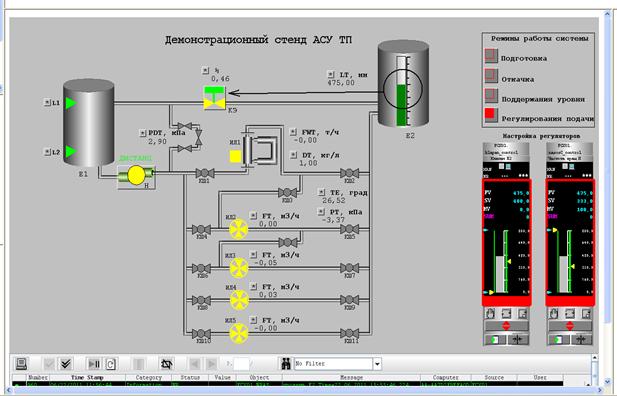Expand detail button next to PT, кПа
This screenshot has height=396, width=617.
(x=321, y=212)
